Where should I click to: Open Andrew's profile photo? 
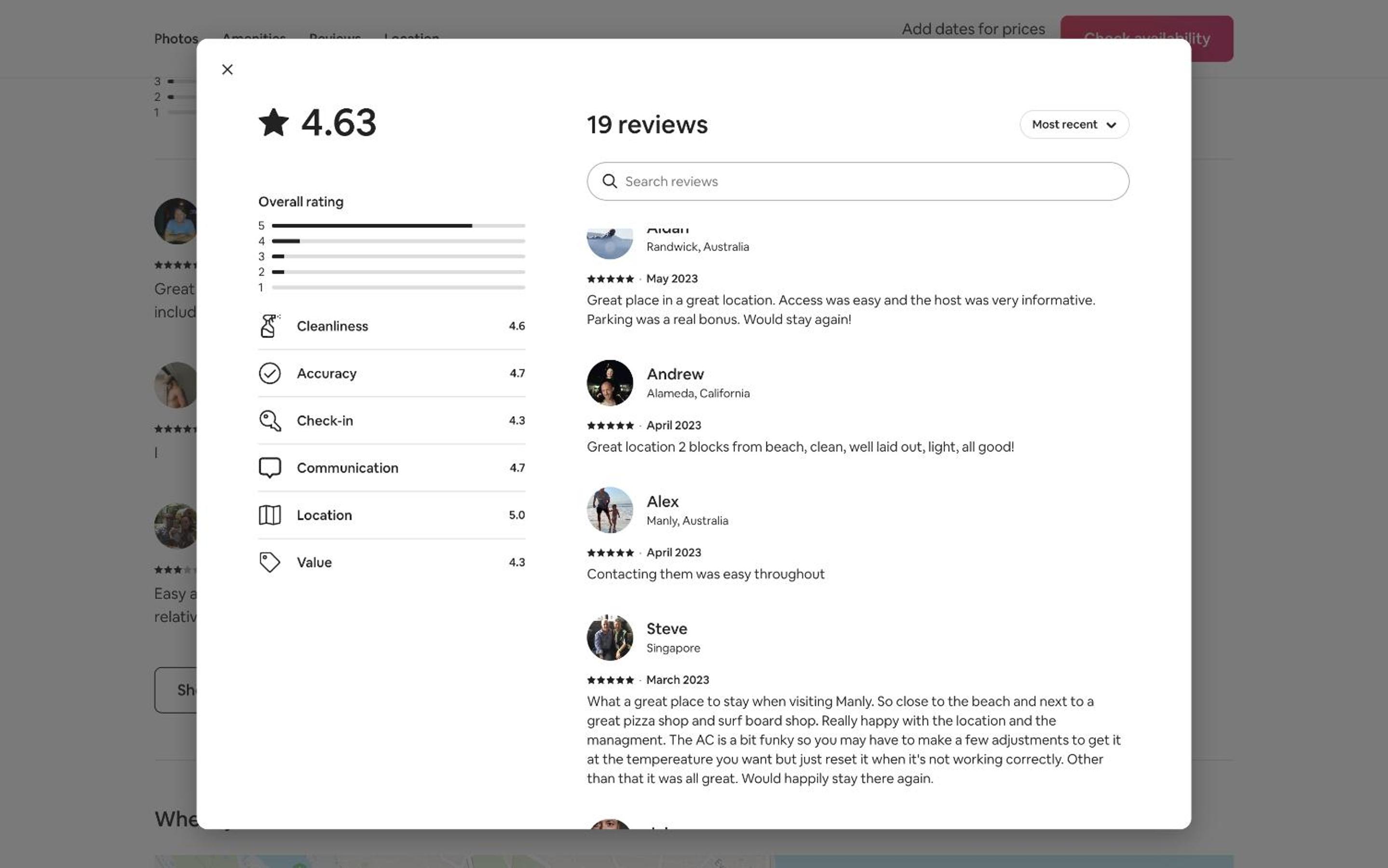coord(610,383)
